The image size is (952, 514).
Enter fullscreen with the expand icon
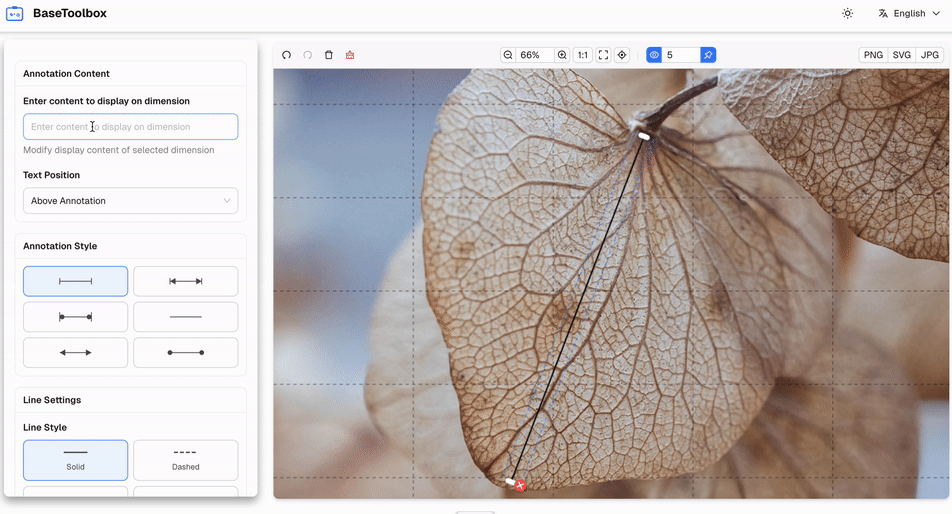point(603,55)
